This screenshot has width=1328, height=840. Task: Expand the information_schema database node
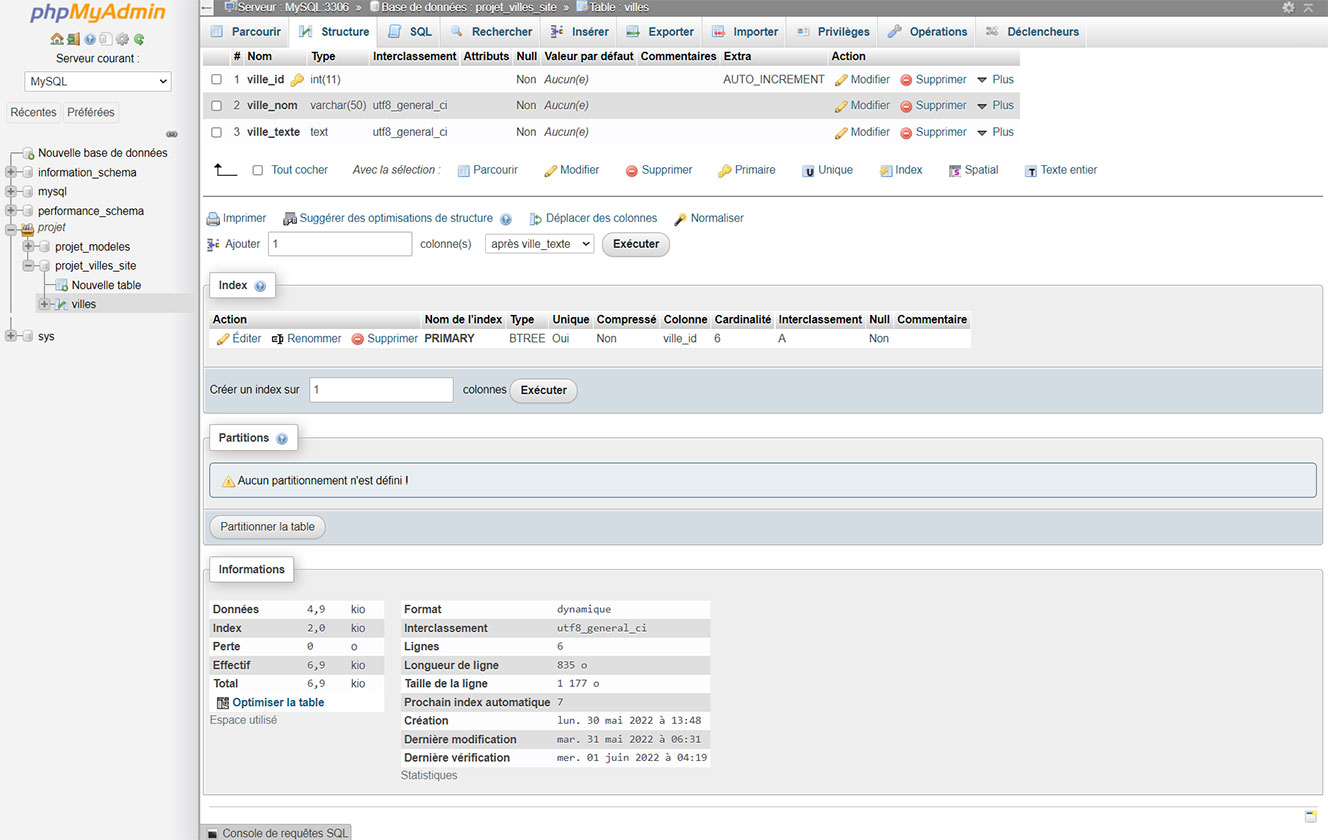coord(11,172)
